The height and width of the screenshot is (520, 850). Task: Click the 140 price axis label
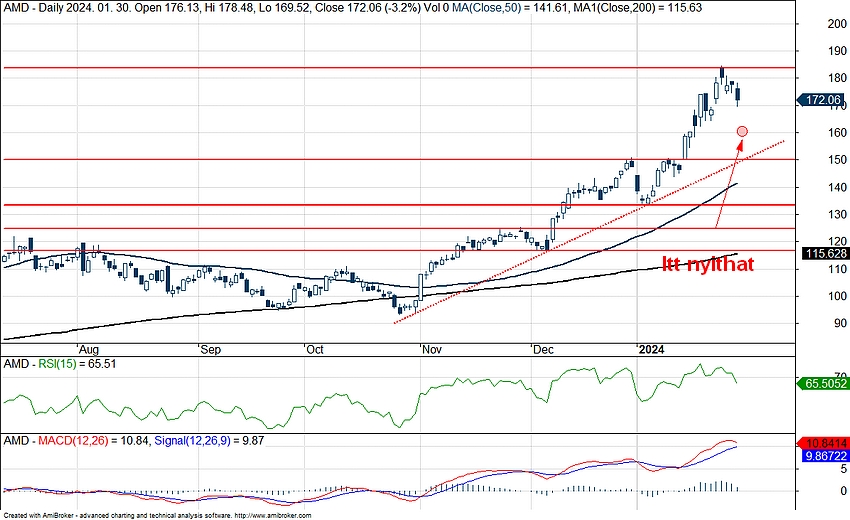(x=837, y=187)
